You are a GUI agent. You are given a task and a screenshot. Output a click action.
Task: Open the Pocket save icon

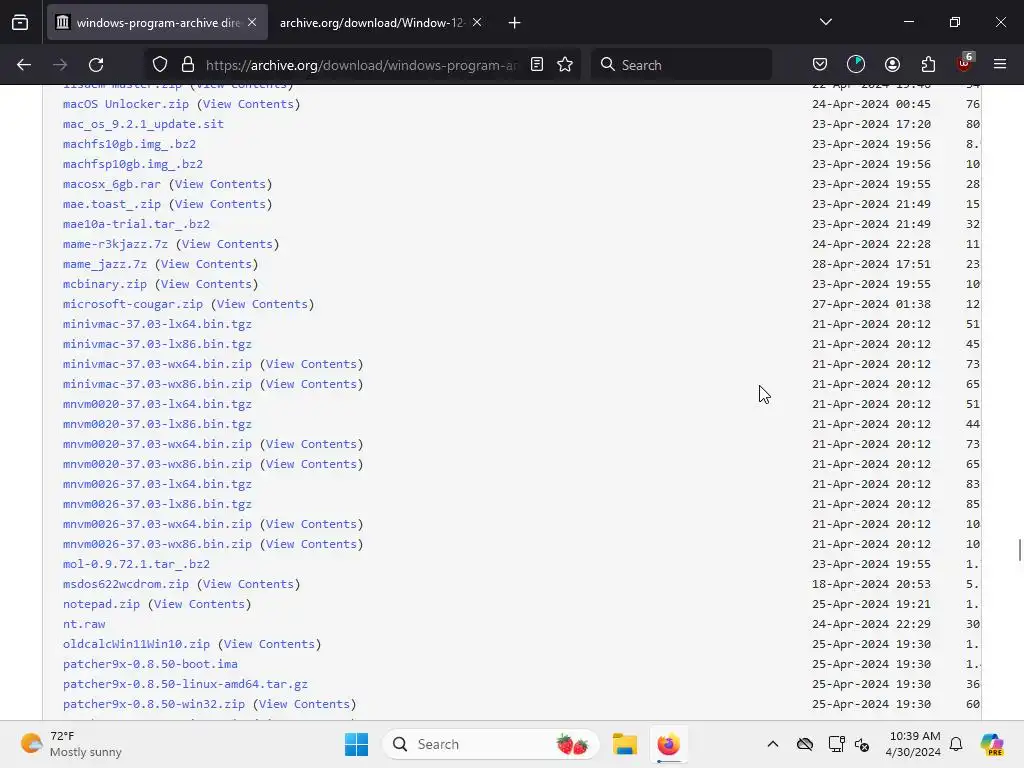tap(820, 65)
